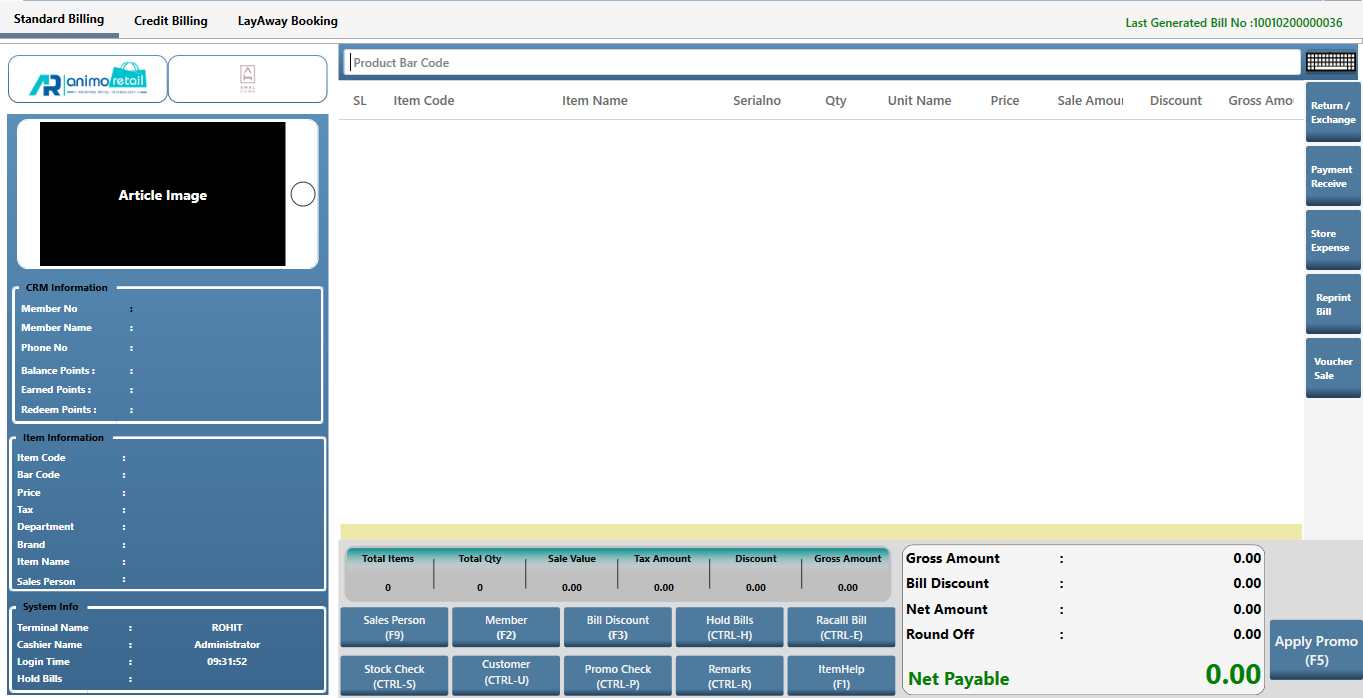Click the Sale Value summary header
Viewport: 1363px width, 698px height.
click(572, 559)
